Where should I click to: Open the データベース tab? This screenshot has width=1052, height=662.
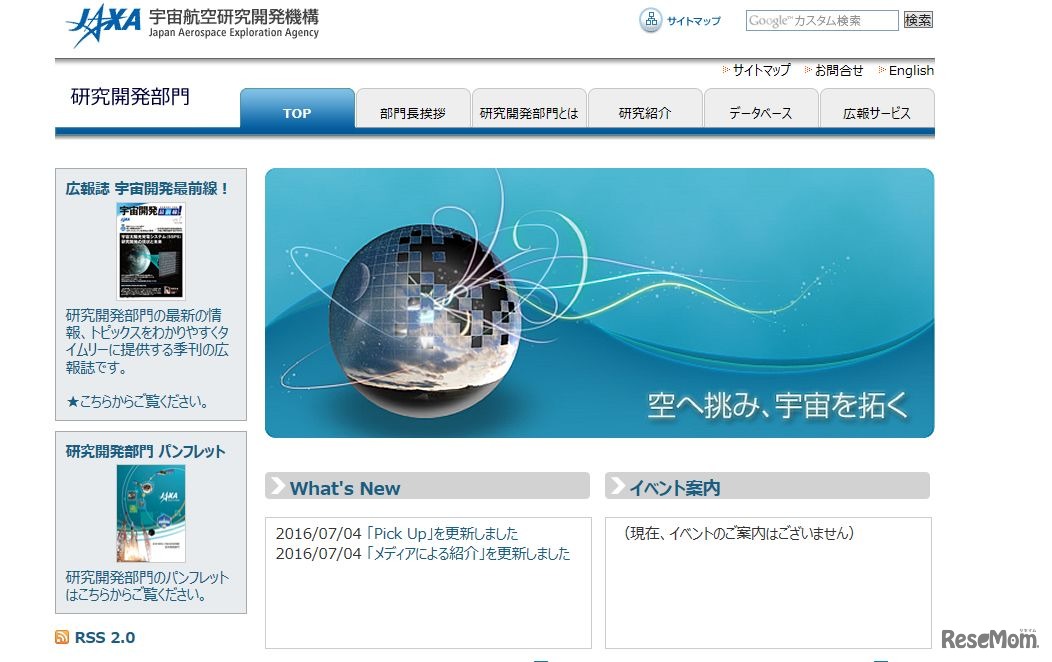[x=761, y=108]
